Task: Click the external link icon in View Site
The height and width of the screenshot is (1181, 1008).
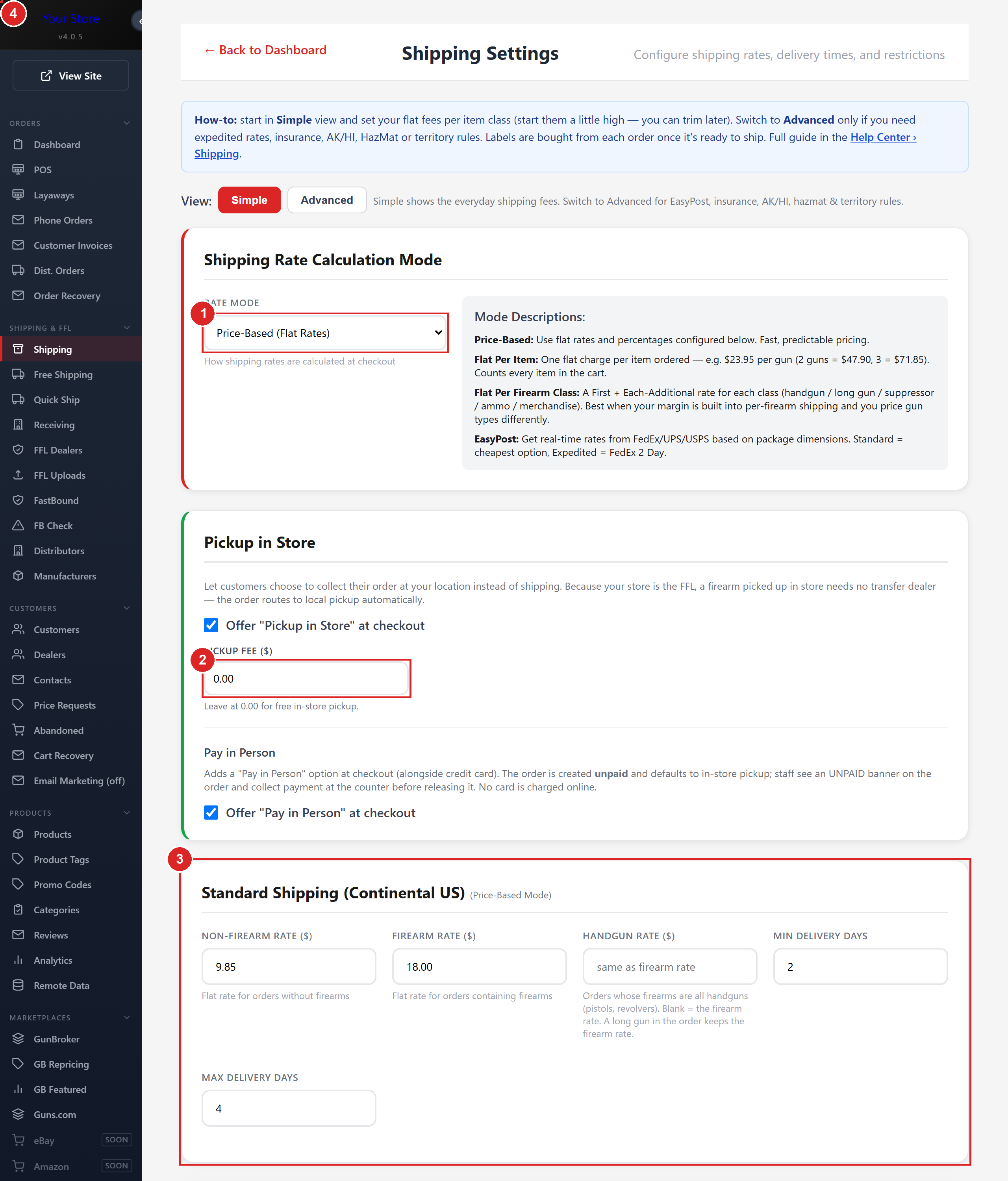Action: tap(46, 76)
